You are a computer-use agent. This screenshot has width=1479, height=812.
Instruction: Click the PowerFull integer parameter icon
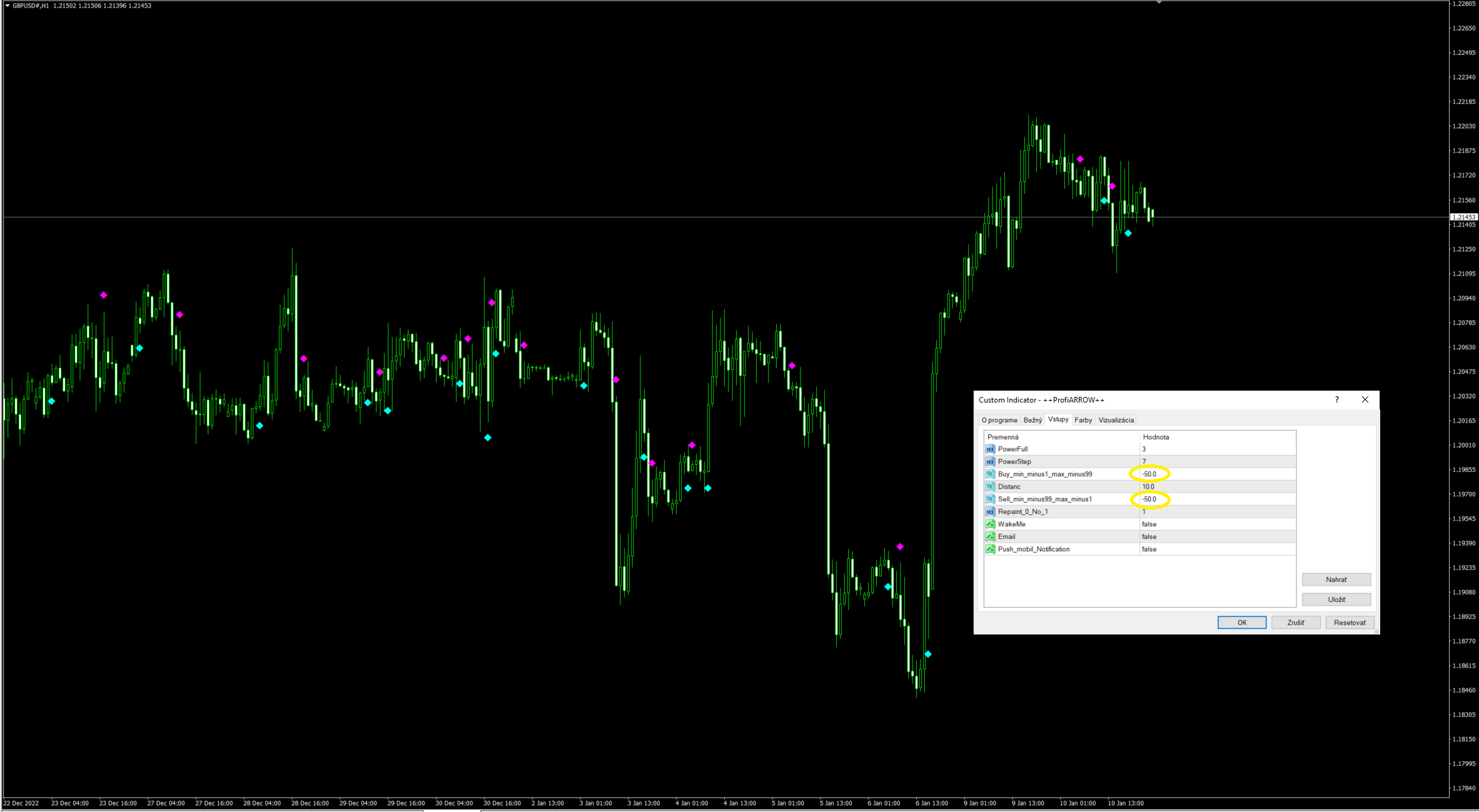tap(990, 449)
